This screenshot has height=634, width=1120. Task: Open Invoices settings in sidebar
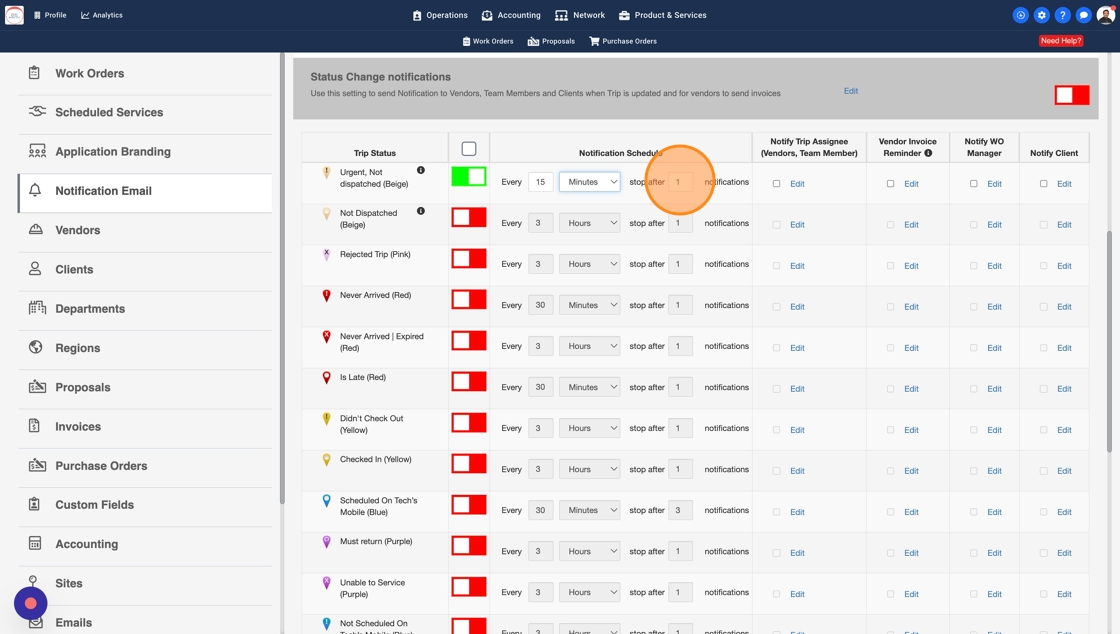click(145, 426)
